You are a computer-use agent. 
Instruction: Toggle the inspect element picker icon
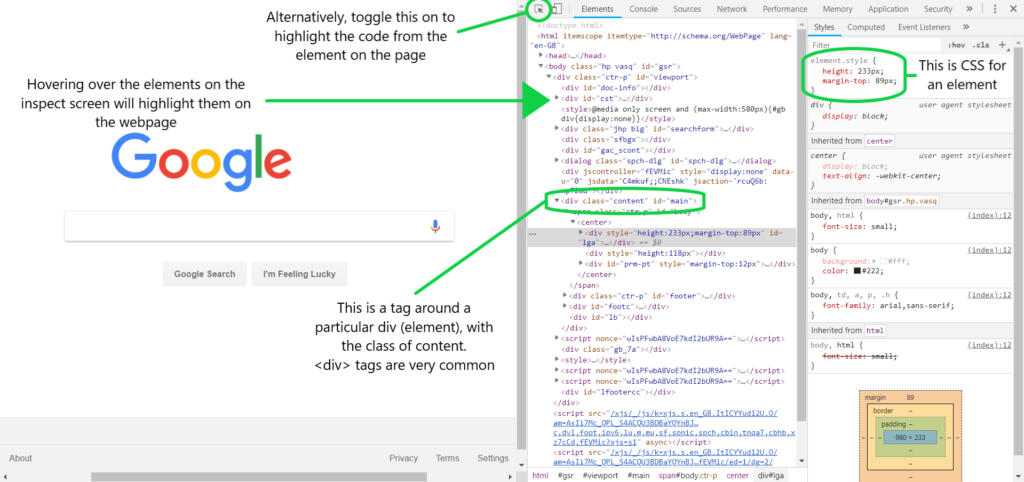539,9
